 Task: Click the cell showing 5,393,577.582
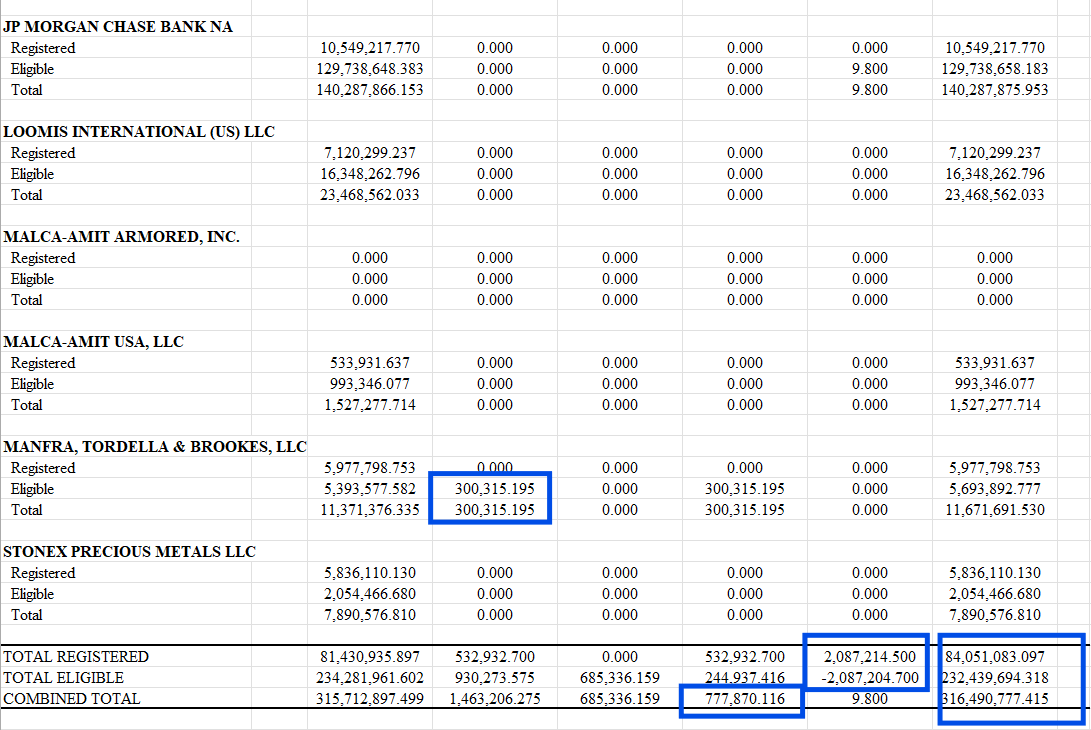(369, 489)
